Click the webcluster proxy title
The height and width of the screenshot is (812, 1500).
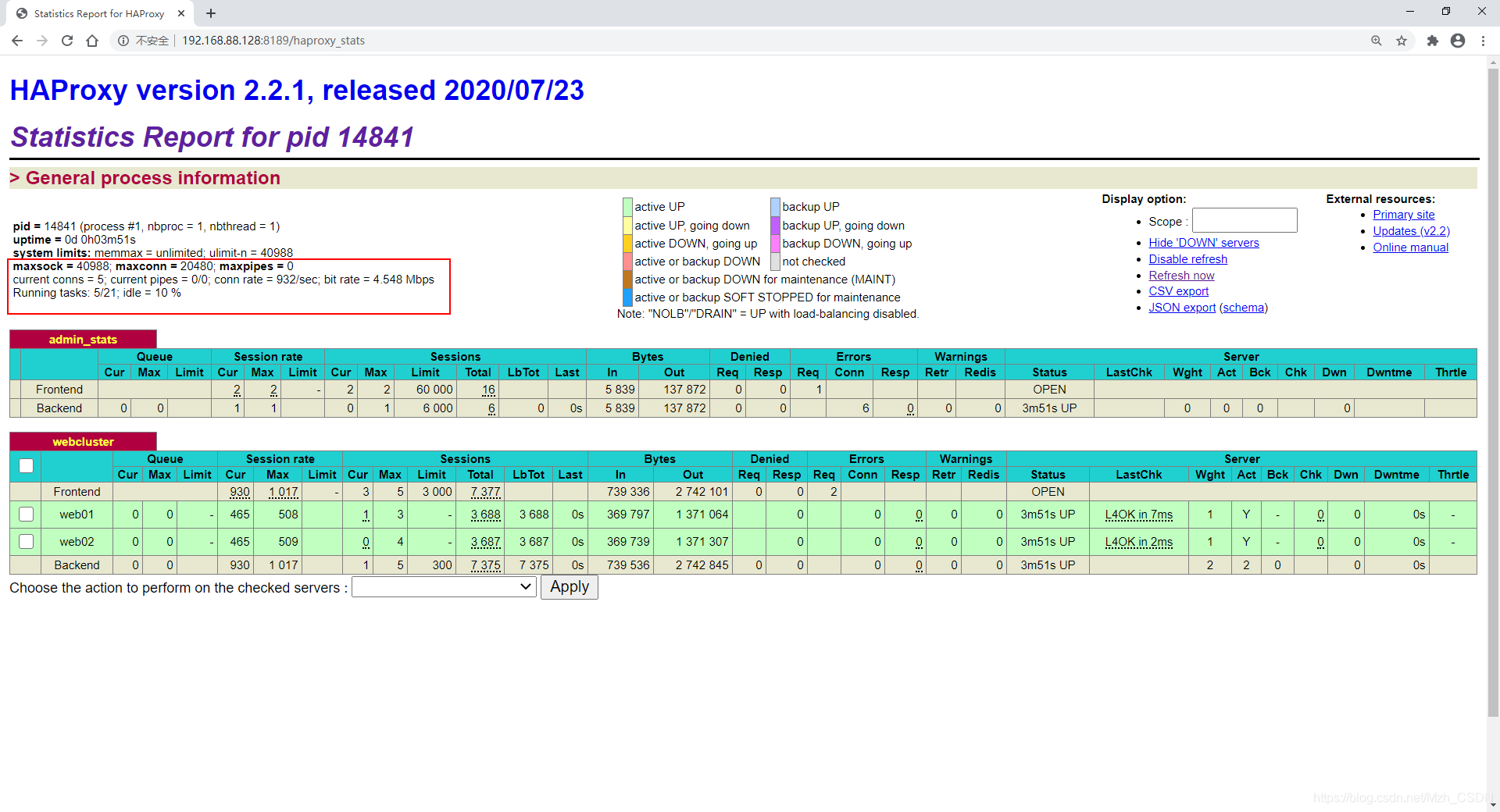pos(83,442)
